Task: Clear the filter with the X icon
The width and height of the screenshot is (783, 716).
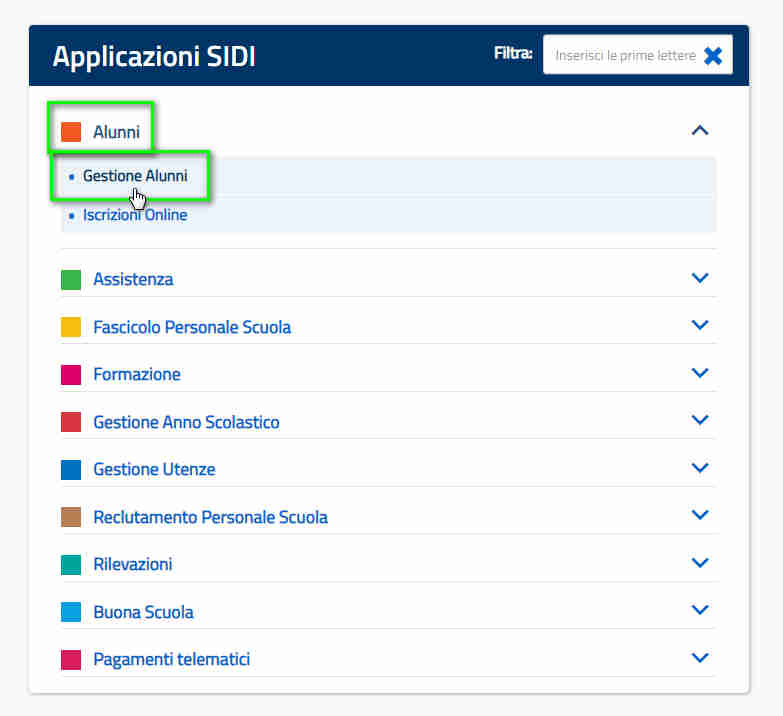Action: coord(713,55)
